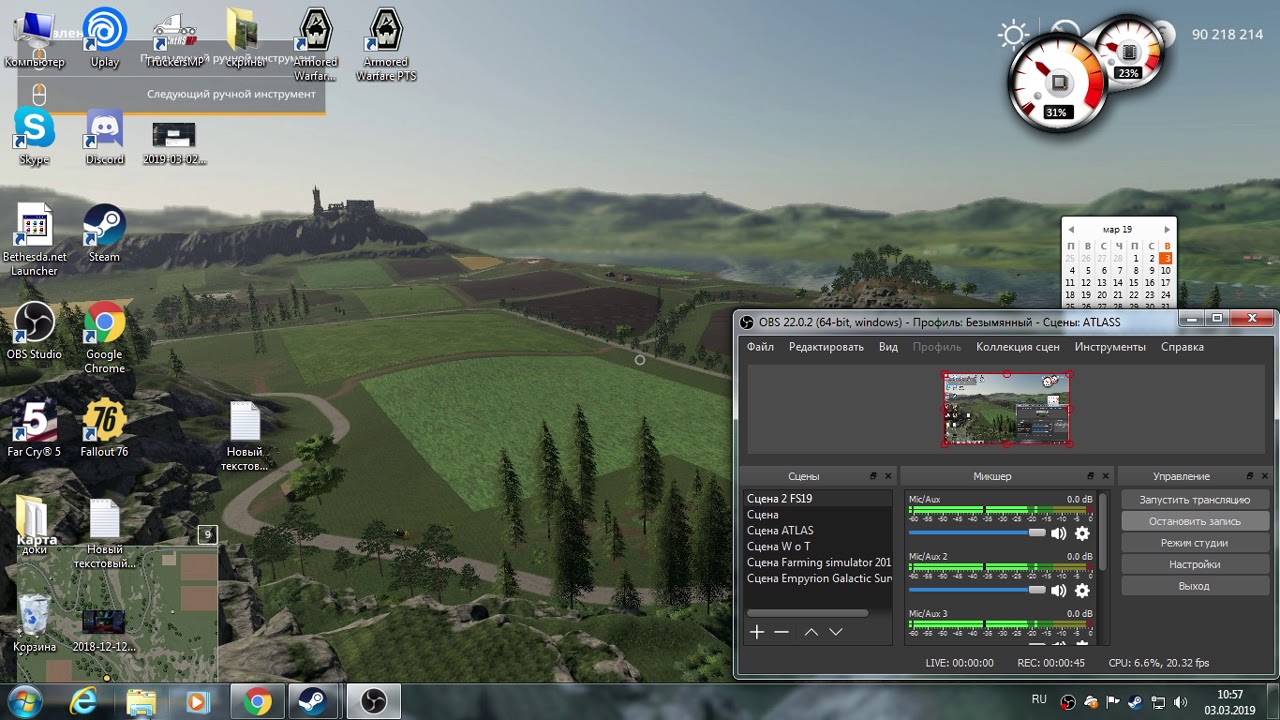Image resolution: width=1280 pixels, height=720 pixels.
Task: Open OBS Настройки
Action: click(x=1194, y=564)
